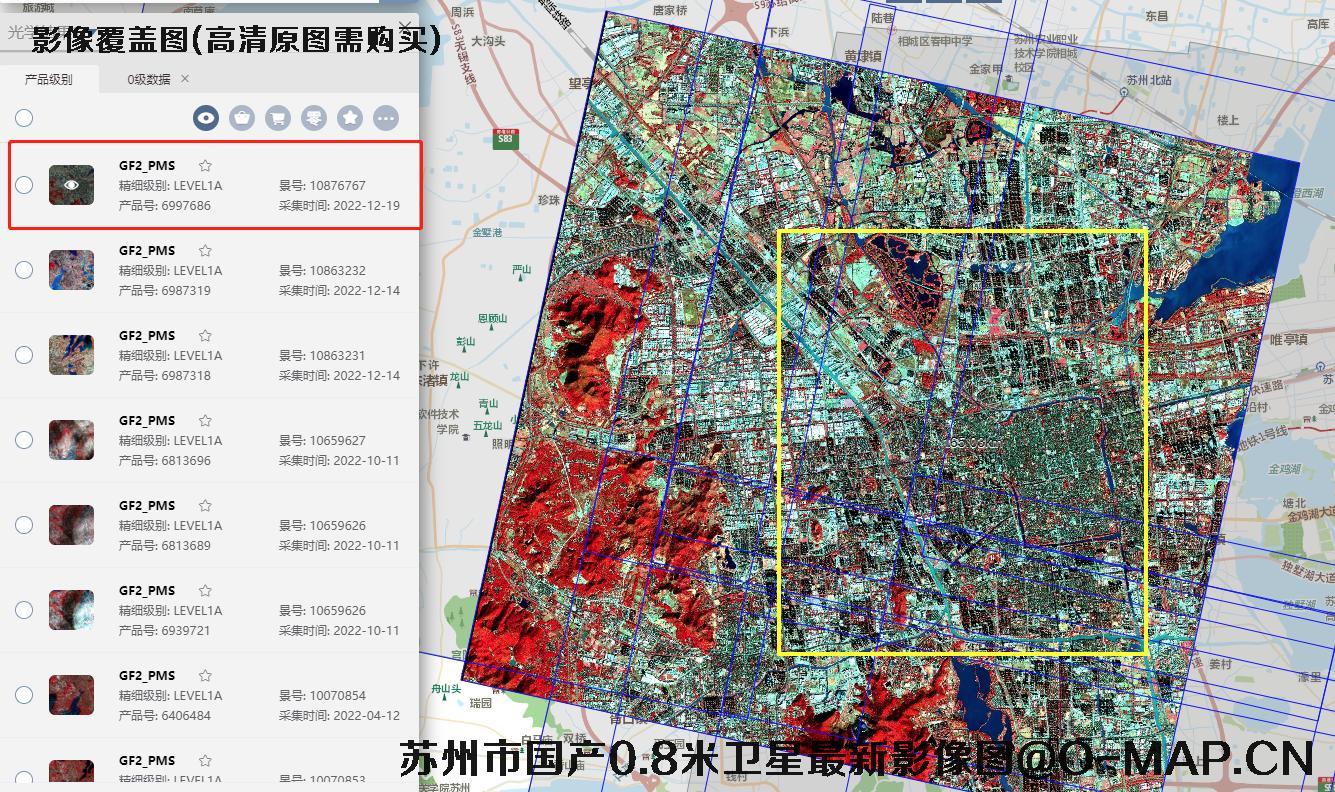
Task: Click the eye preview icon in toolbar
Action: [206, 118]
